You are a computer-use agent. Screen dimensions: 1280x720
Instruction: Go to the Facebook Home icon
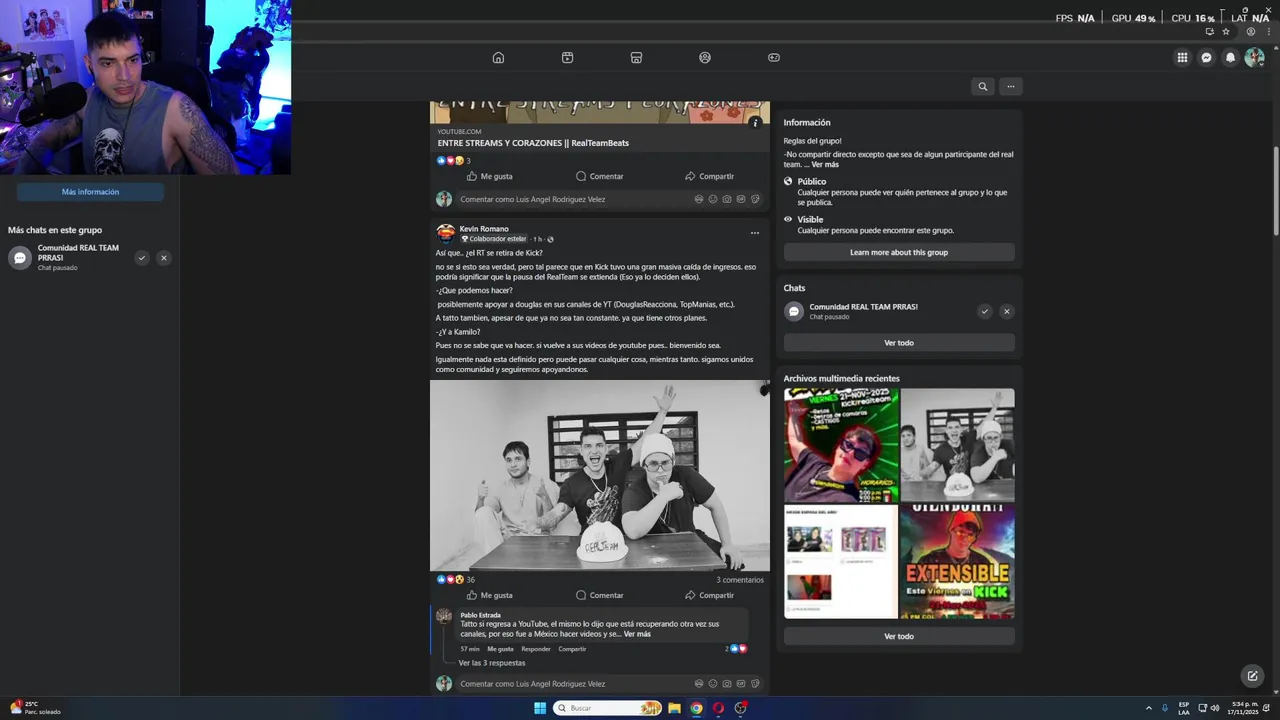pyautogui.click(x=498, y=58)
